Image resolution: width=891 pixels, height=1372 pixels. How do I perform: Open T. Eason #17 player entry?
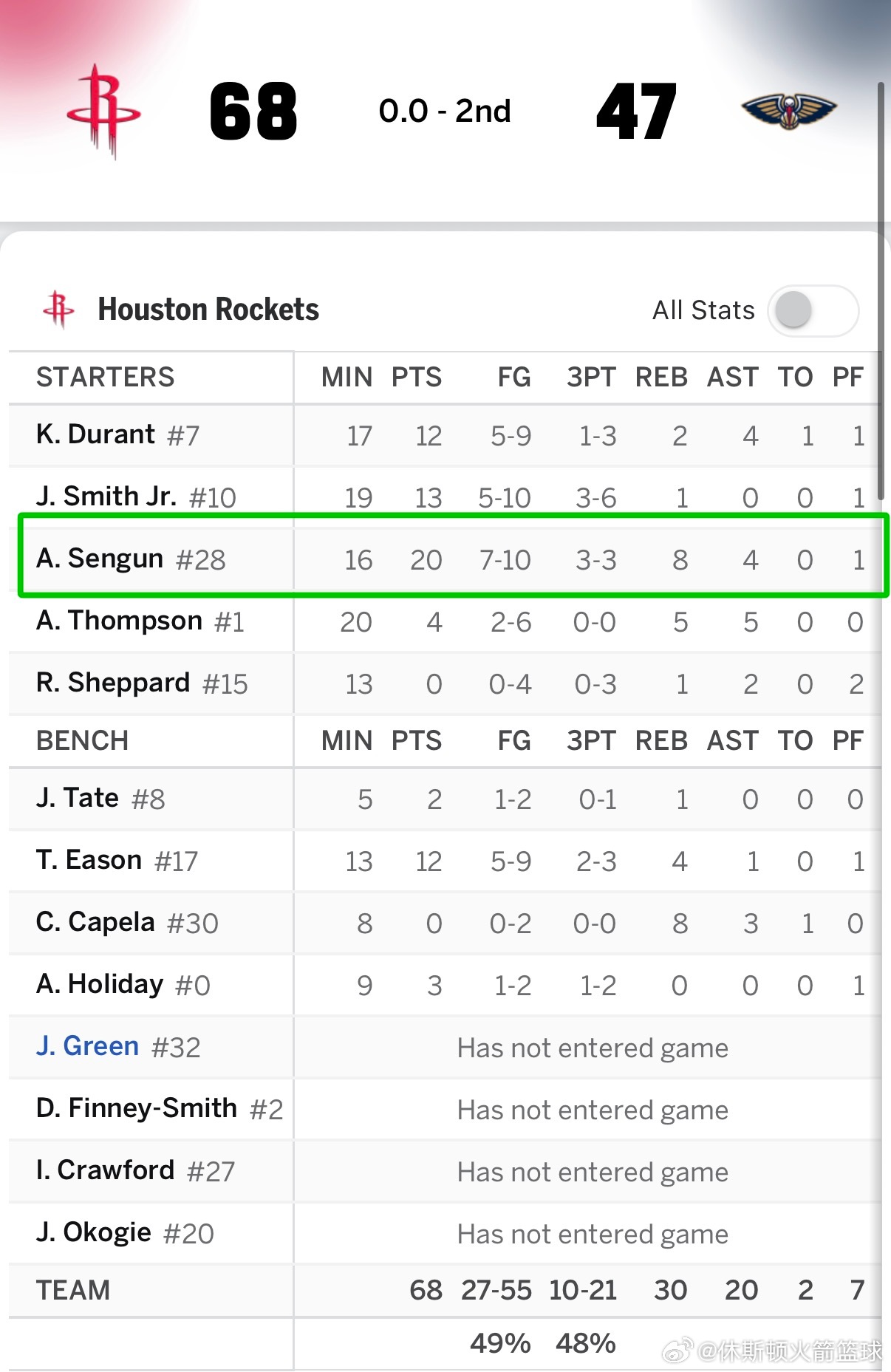click(x=117, y=861)
